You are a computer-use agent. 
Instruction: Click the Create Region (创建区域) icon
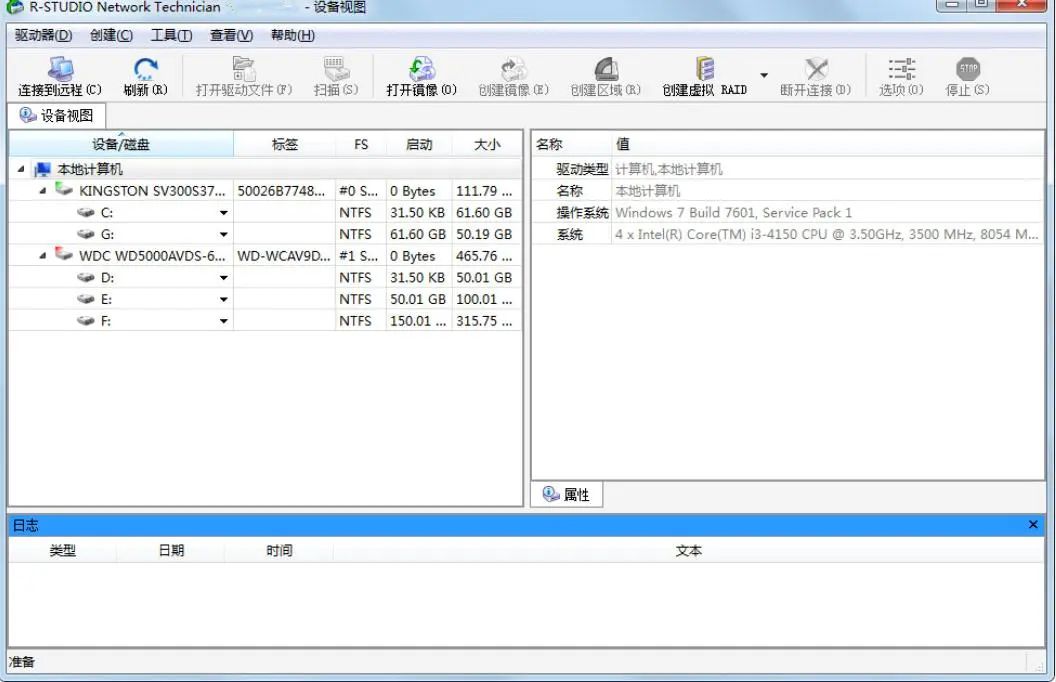605,69
